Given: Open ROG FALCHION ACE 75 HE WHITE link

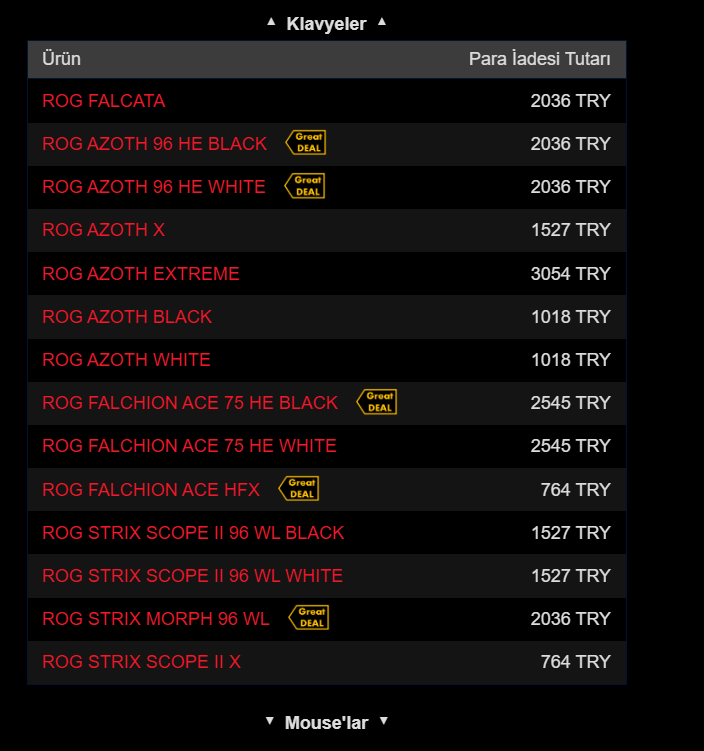Looking at the screenshot, I should click(189, 446).
